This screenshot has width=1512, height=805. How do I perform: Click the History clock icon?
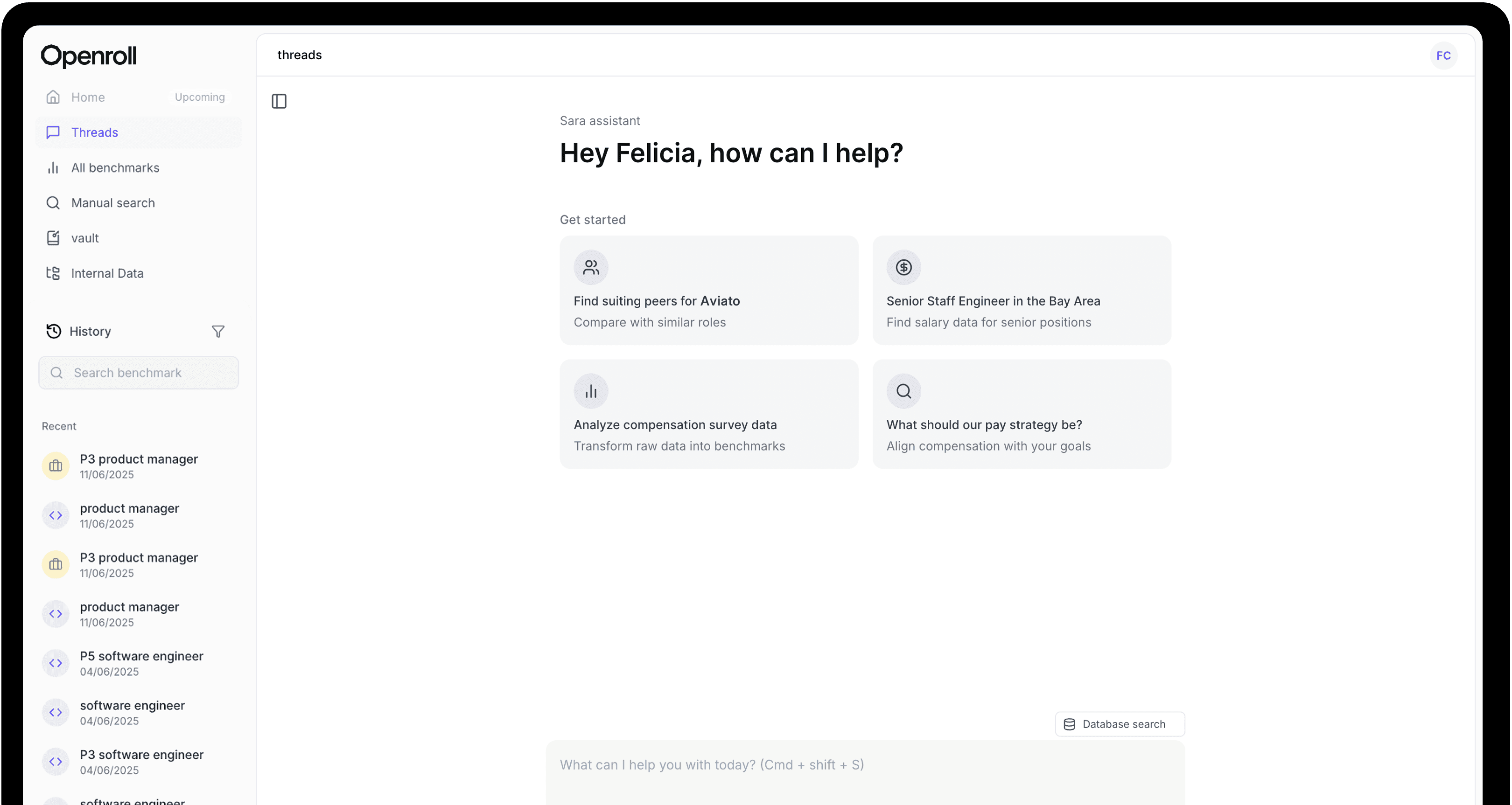[x=53, y=332]
